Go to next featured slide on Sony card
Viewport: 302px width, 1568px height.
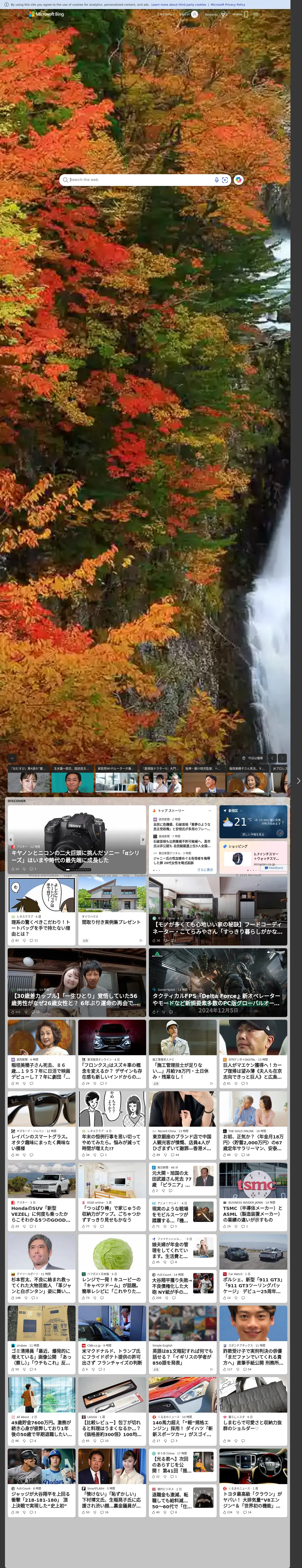(143, 839)
